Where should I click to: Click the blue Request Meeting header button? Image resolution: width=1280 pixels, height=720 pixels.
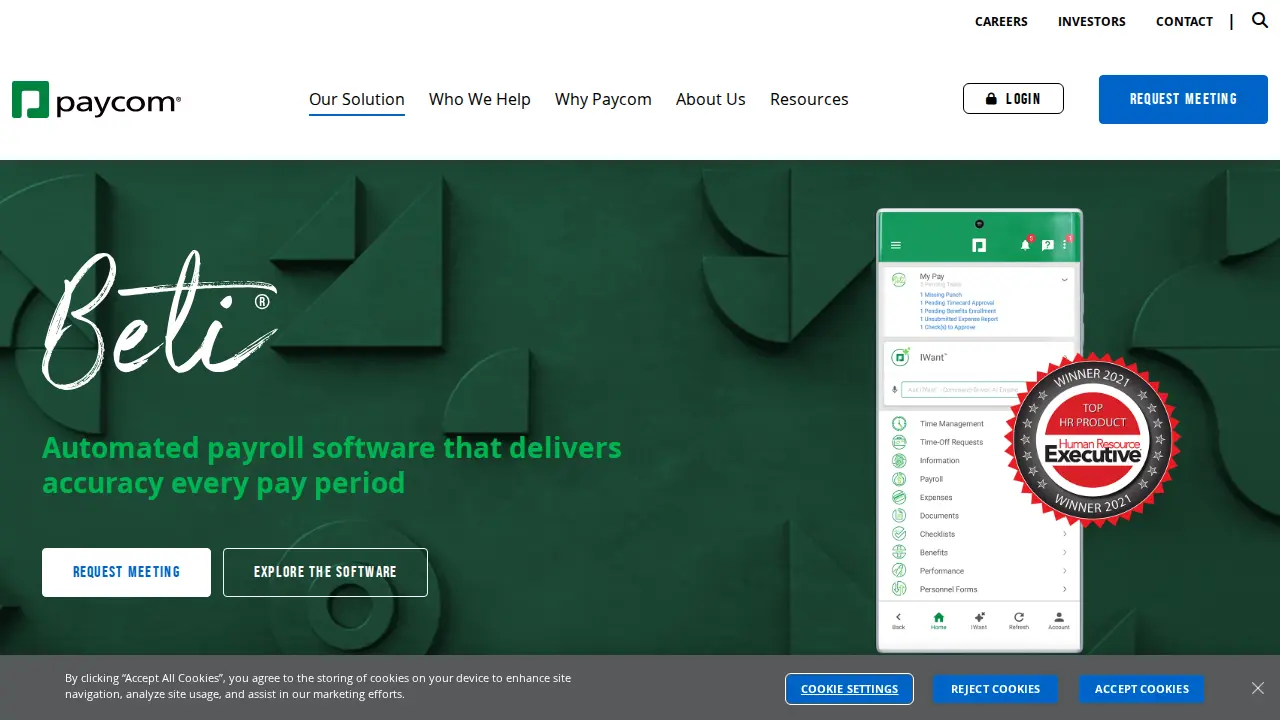1183,99
